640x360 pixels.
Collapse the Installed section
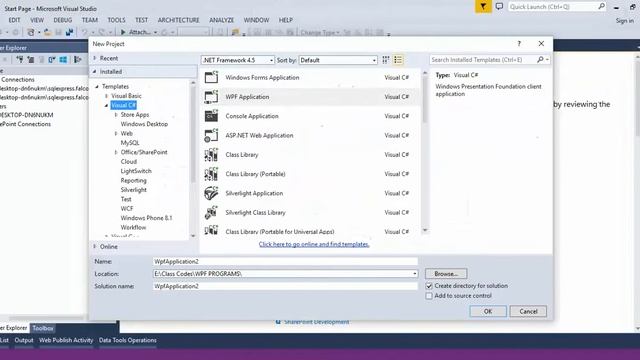tap(95, 71)
